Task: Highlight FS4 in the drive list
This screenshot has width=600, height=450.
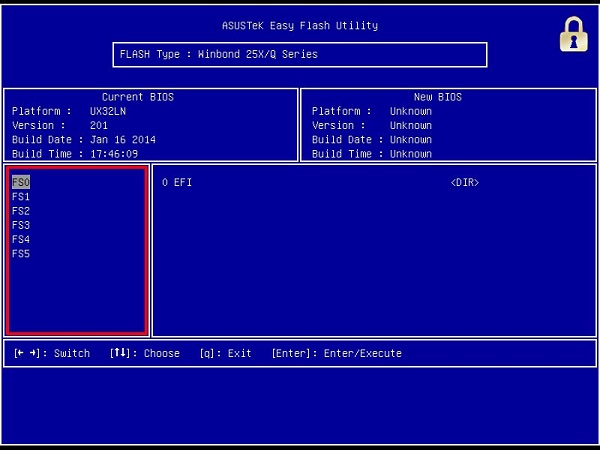Action: (21, 239)
